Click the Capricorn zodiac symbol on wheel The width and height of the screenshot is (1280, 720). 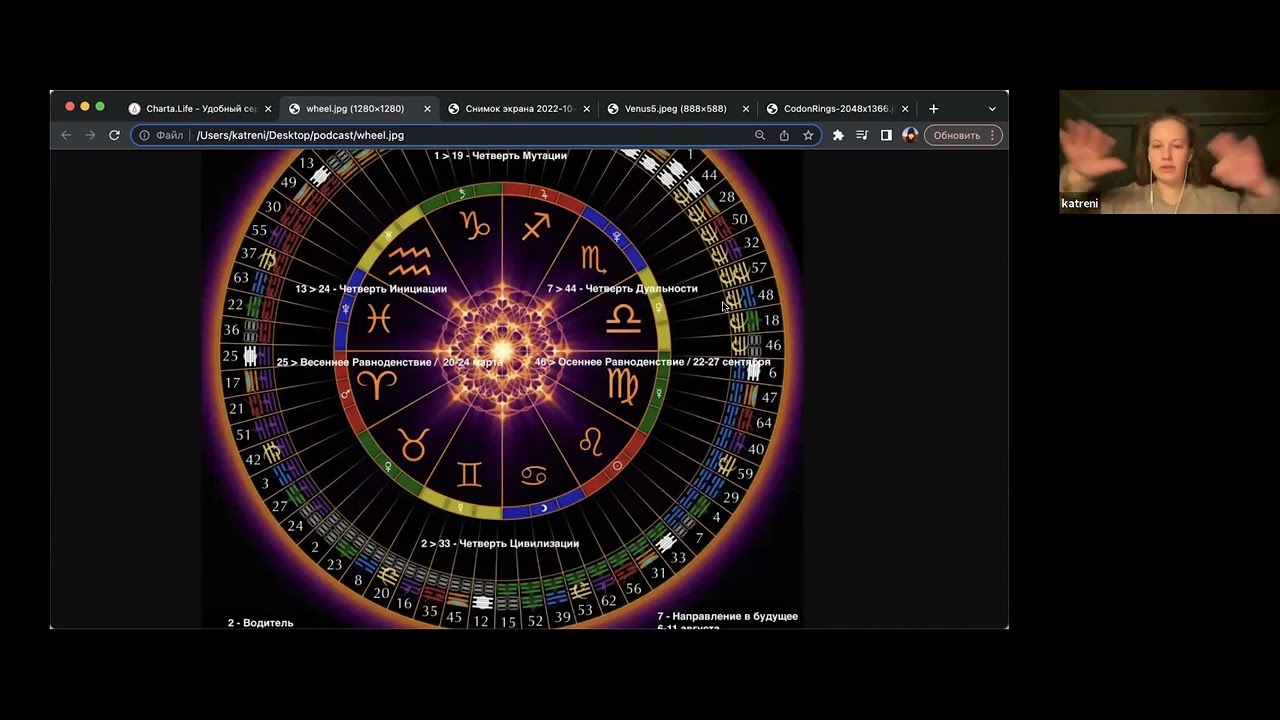[x=475, y=226]
